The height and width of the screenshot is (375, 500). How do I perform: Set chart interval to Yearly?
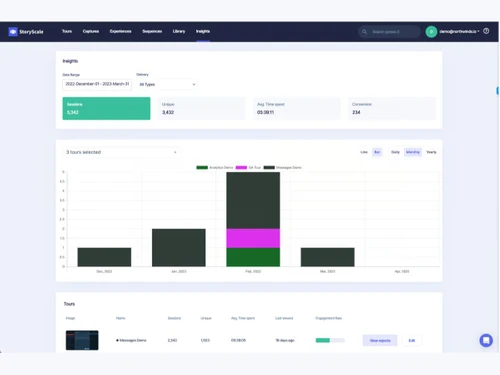coord(431,152)
